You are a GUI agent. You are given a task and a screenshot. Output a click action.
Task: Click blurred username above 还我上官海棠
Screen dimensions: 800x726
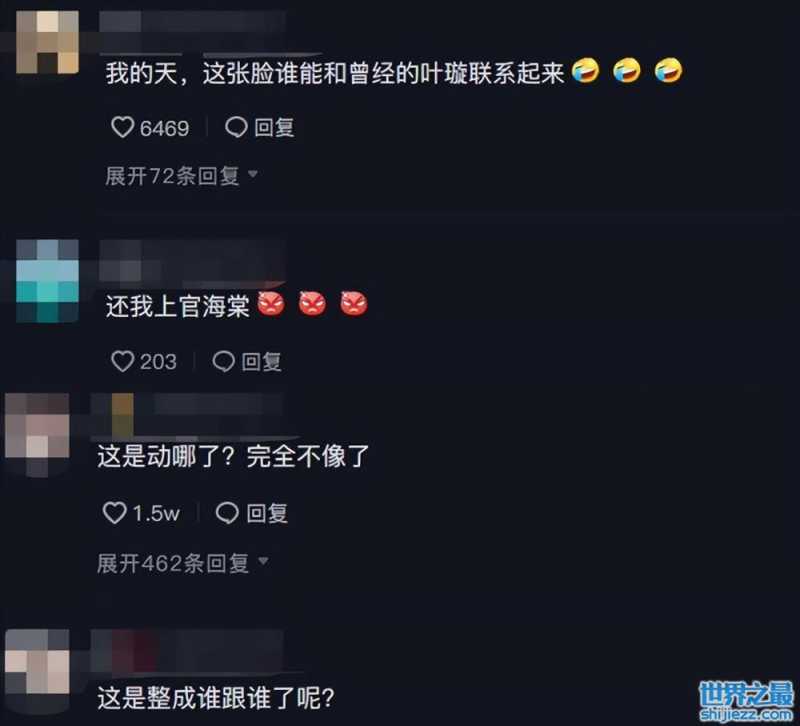point(191,261)
